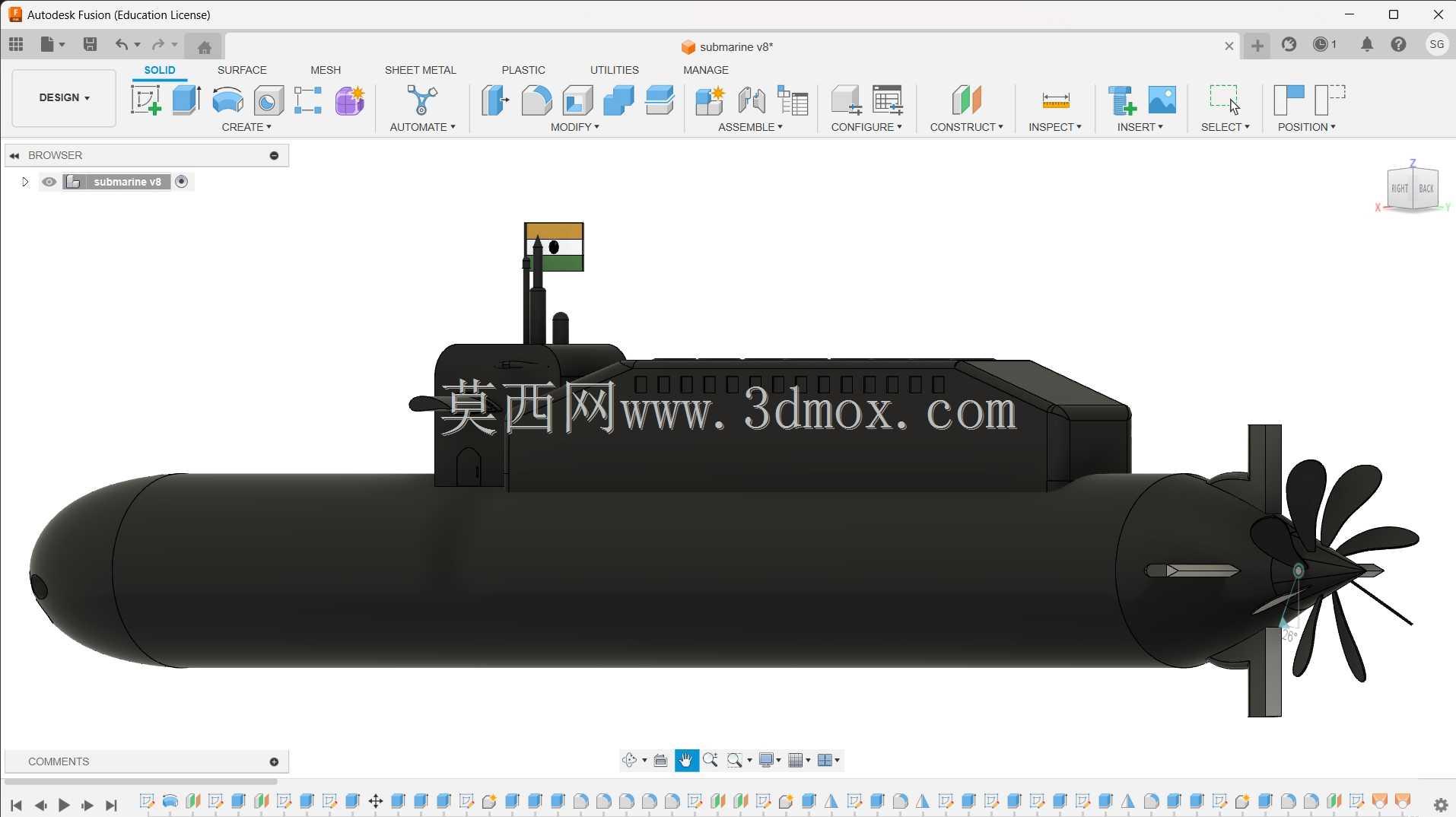Click the job status clock indicator
Image resolution: width=1456 pixels, height=817 pixels.
tap(1325, 45)
